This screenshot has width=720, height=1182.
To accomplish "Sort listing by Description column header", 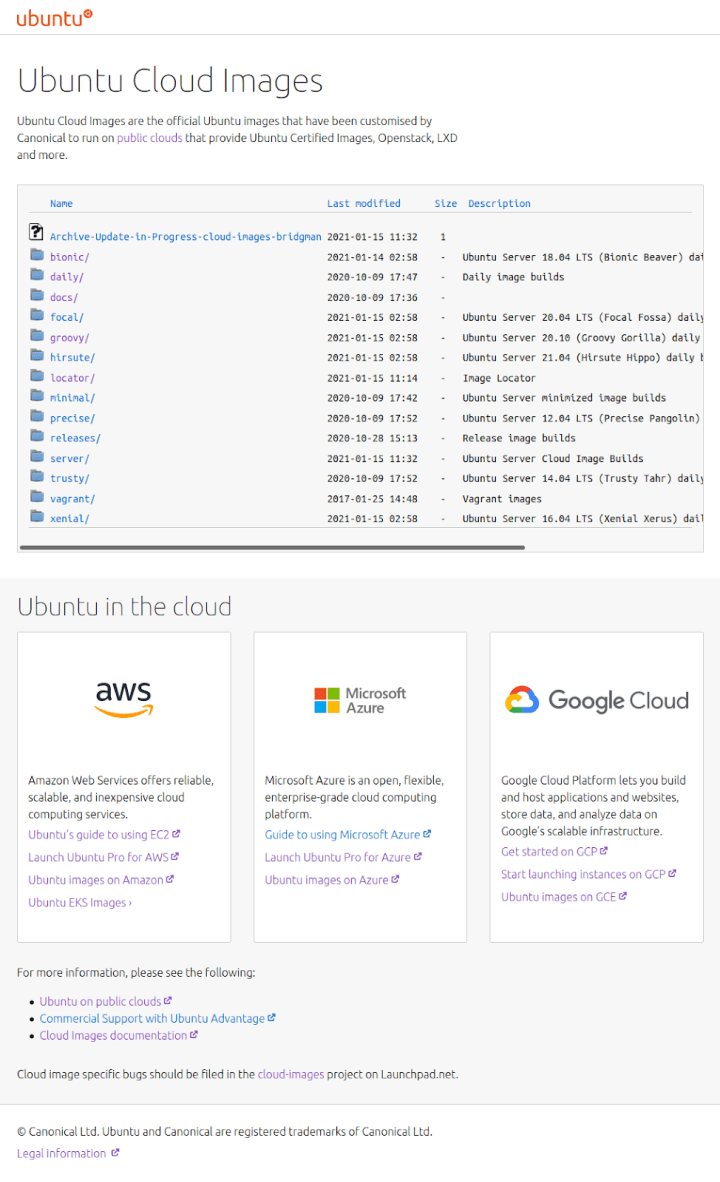I will 499,204.
